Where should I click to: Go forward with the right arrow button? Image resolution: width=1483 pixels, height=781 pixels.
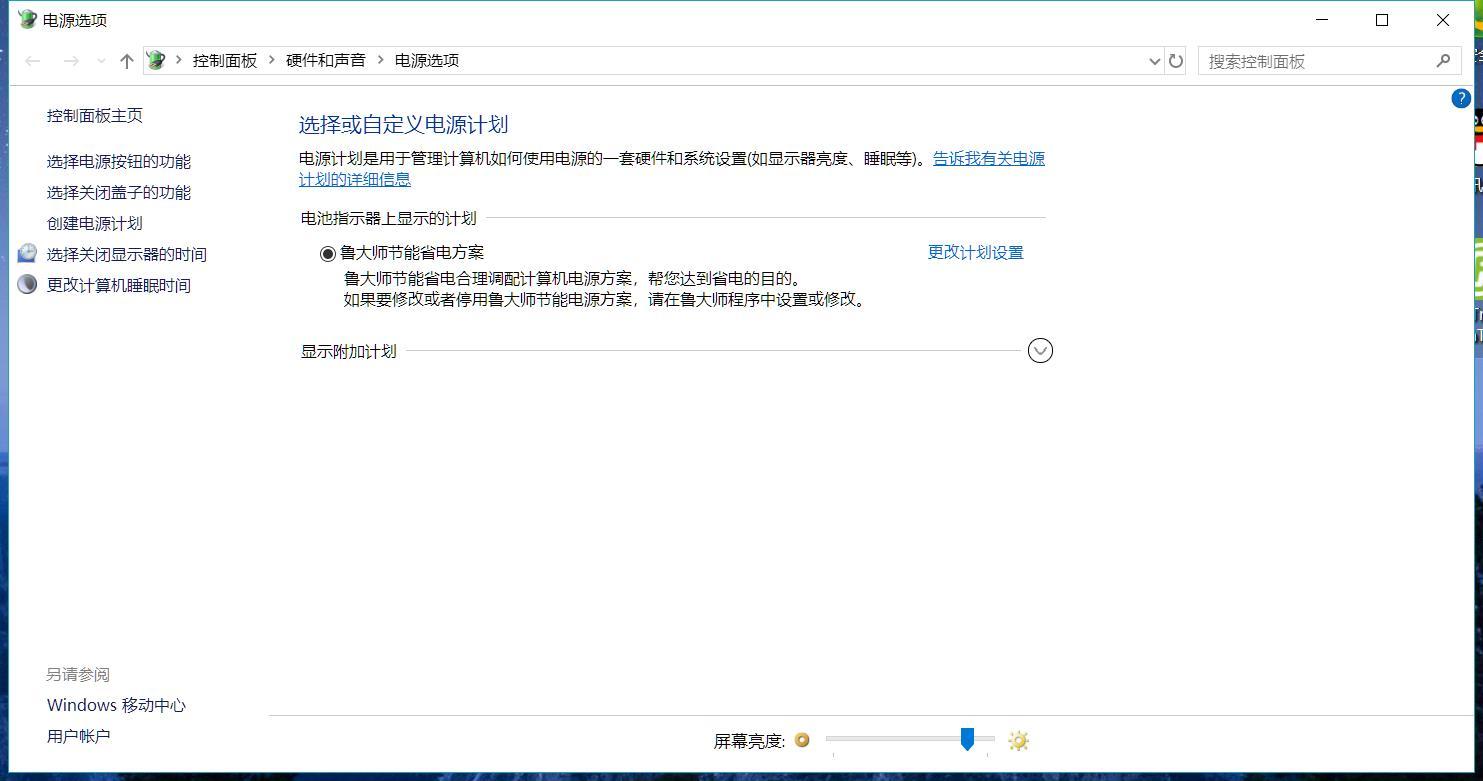pyautogui.click(x=71, y=61)
